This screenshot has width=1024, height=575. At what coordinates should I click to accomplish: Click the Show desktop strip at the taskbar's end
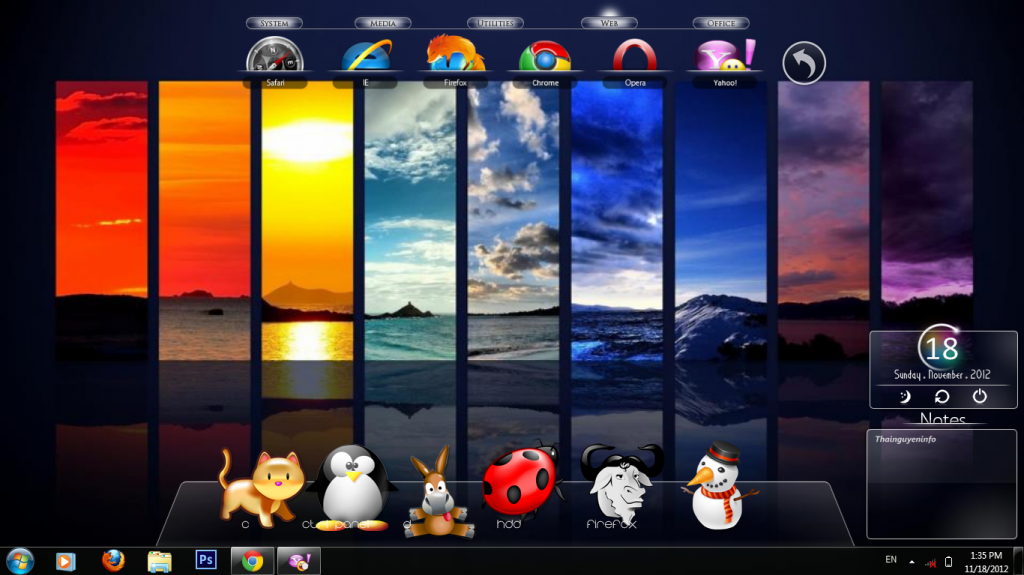1018,561
